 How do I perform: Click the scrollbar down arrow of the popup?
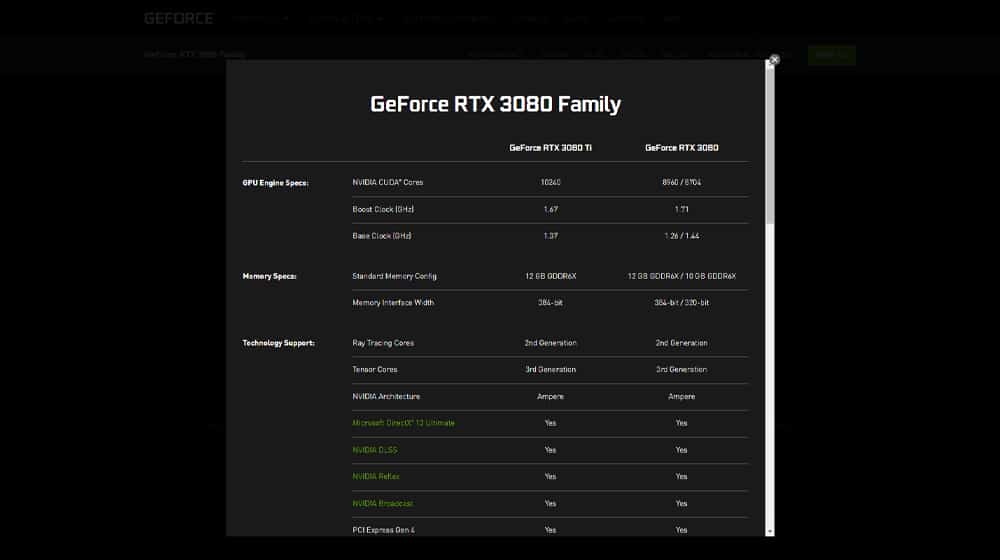[x=770, y=531]
